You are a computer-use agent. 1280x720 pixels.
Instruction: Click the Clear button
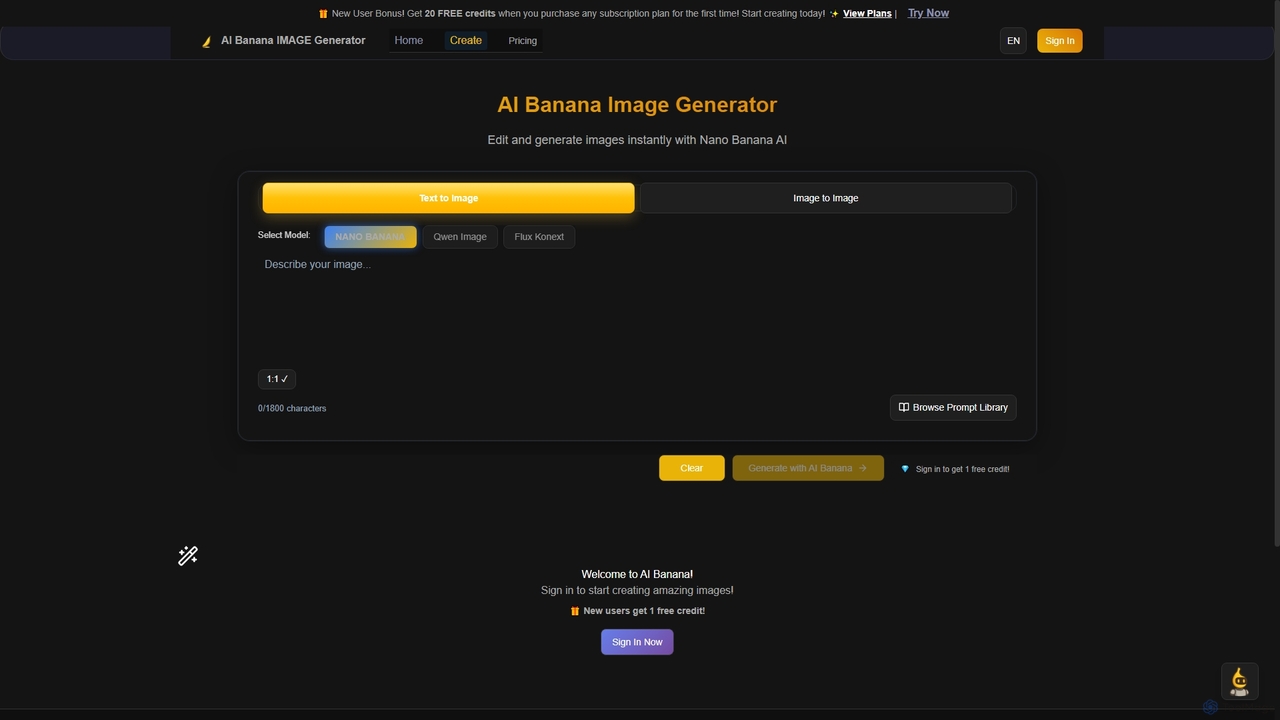[692, 468]
